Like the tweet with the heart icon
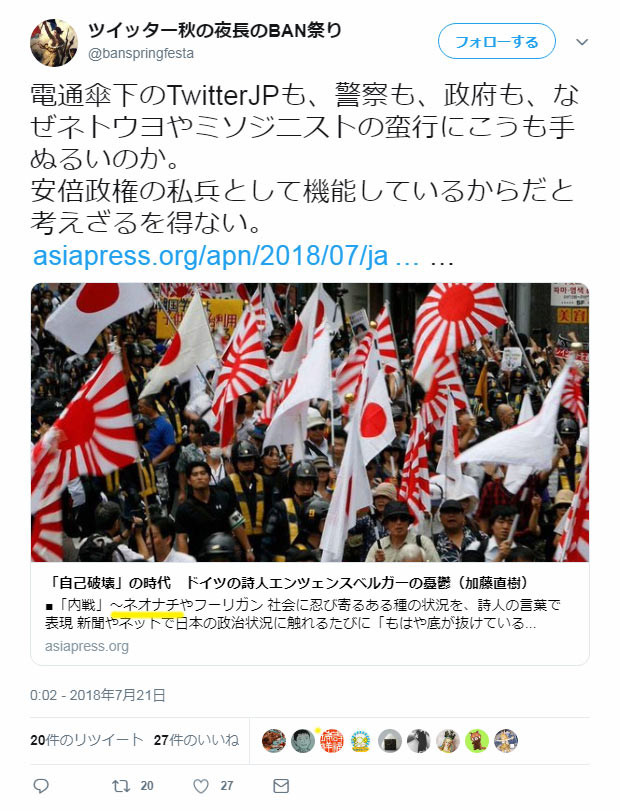This screenshot has width=620, height=811. click(x=201, y=786)
